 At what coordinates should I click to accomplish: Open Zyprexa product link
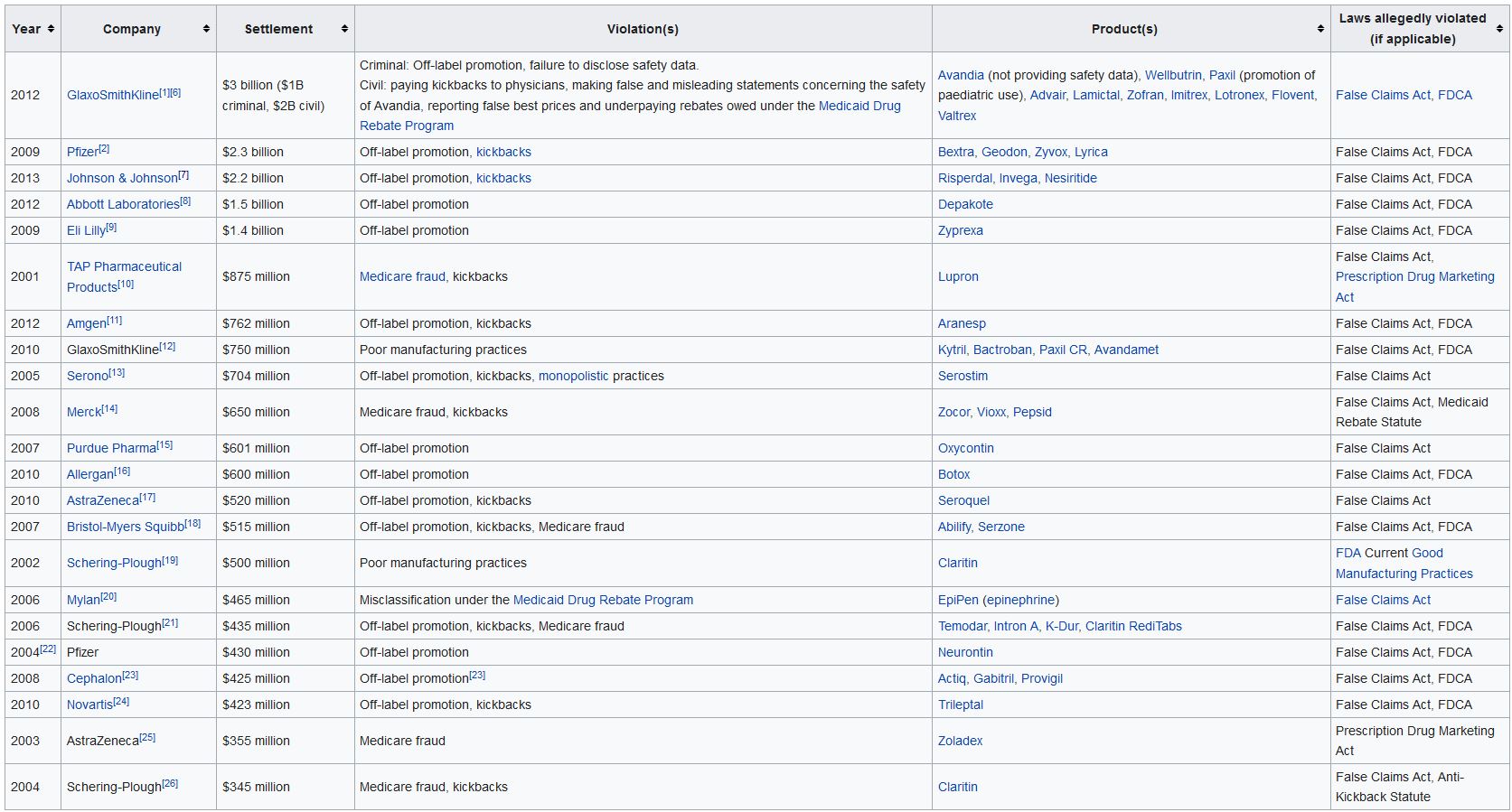click(x=961, y=230)
